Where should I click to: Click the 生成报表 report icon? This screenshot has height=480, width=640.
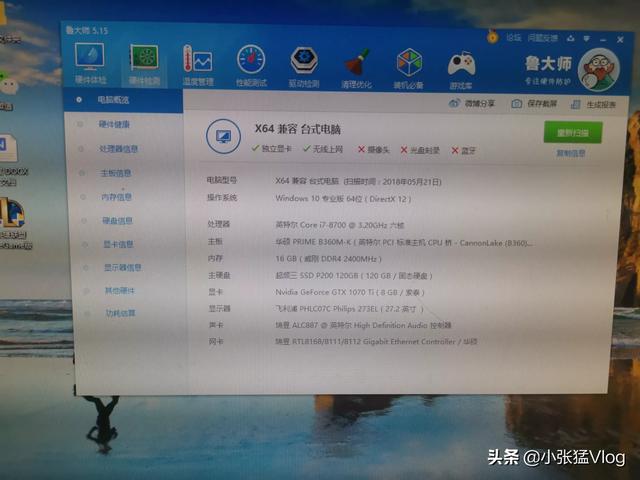[x=576, y=104]
